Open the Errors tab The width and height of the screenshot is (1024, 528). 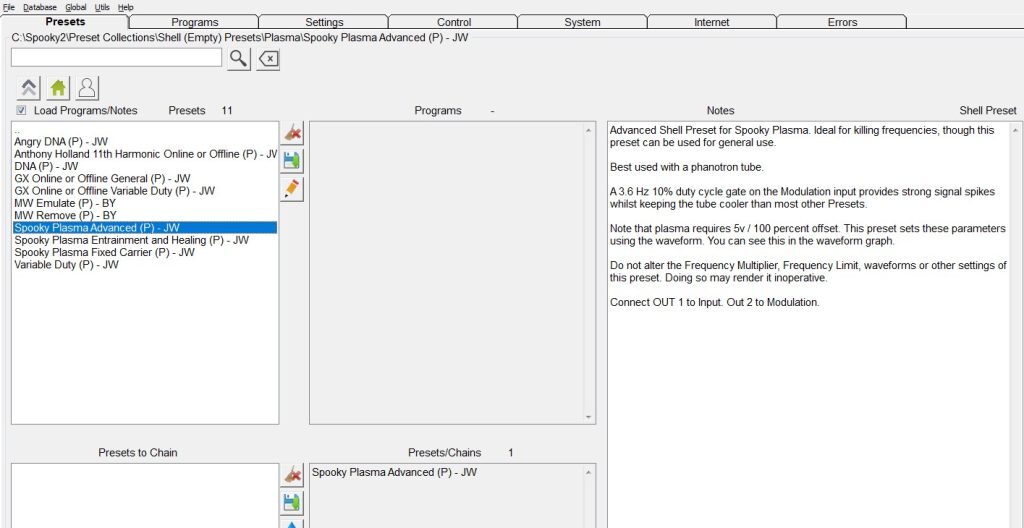pos(842,22)
